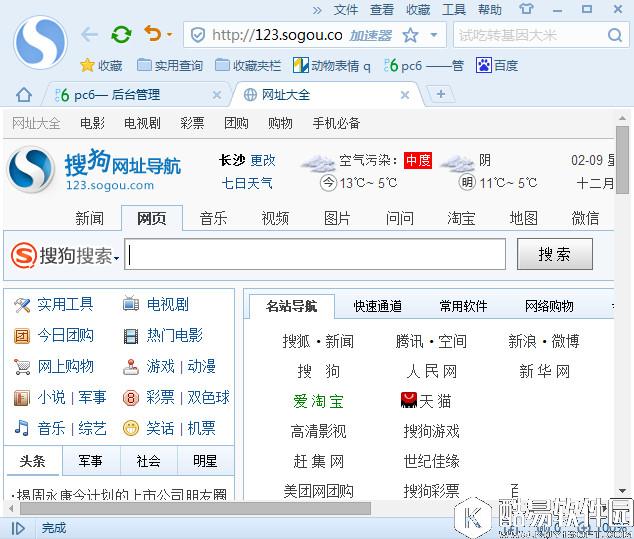Click the home icon beside tabs

(24, 95)
